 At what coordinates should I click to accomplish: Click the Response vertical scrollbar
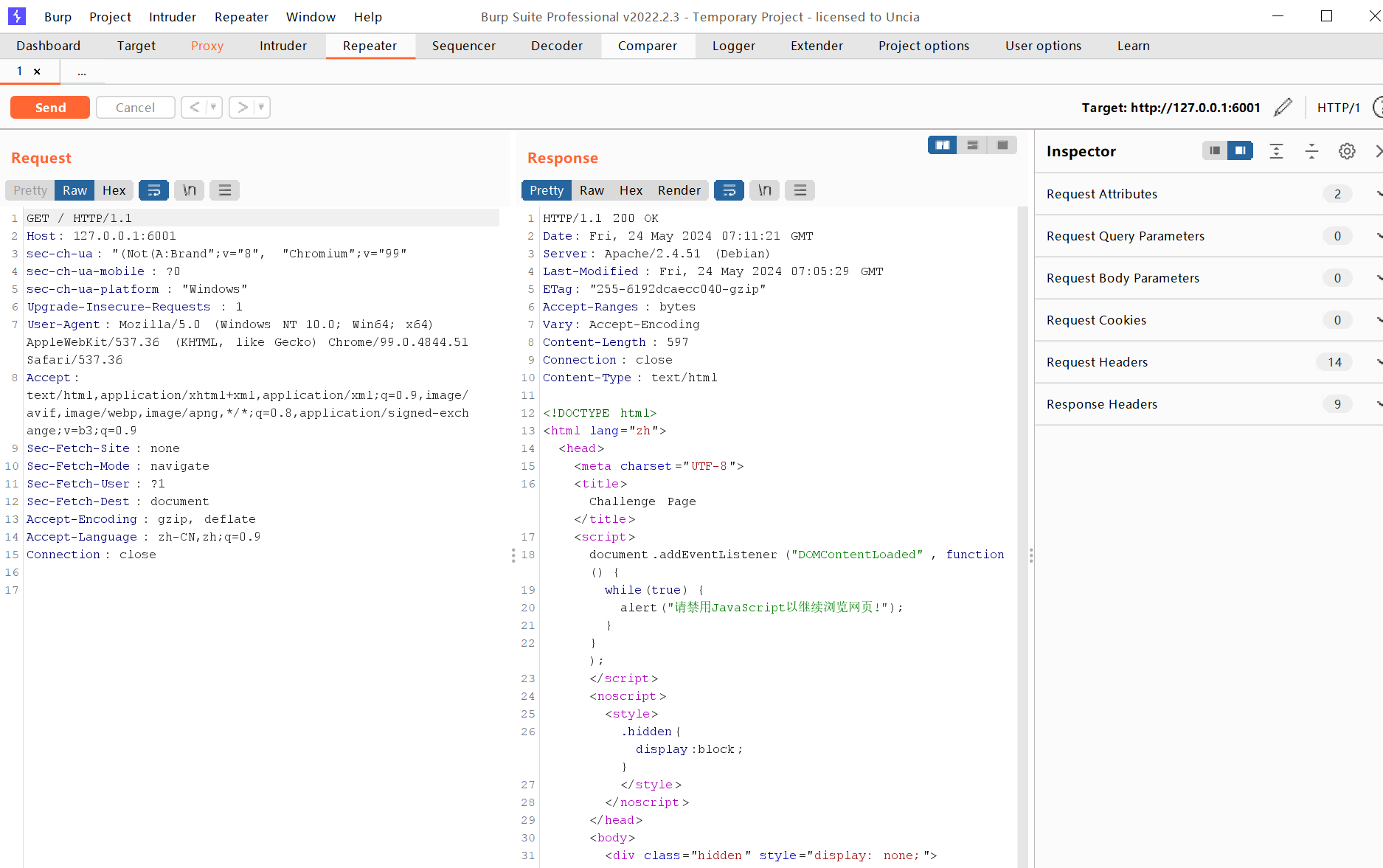(x=1023, y=537)
